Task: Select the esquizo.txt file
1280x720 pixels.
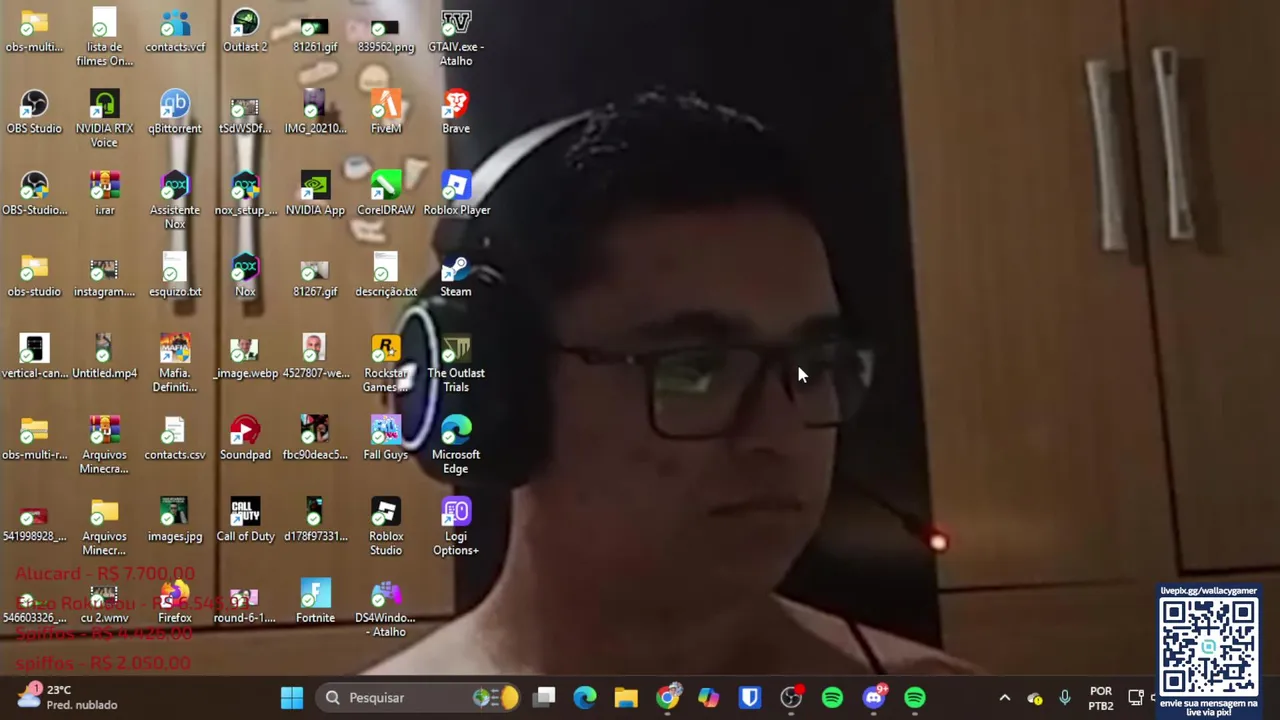Action: coord(175,276)
